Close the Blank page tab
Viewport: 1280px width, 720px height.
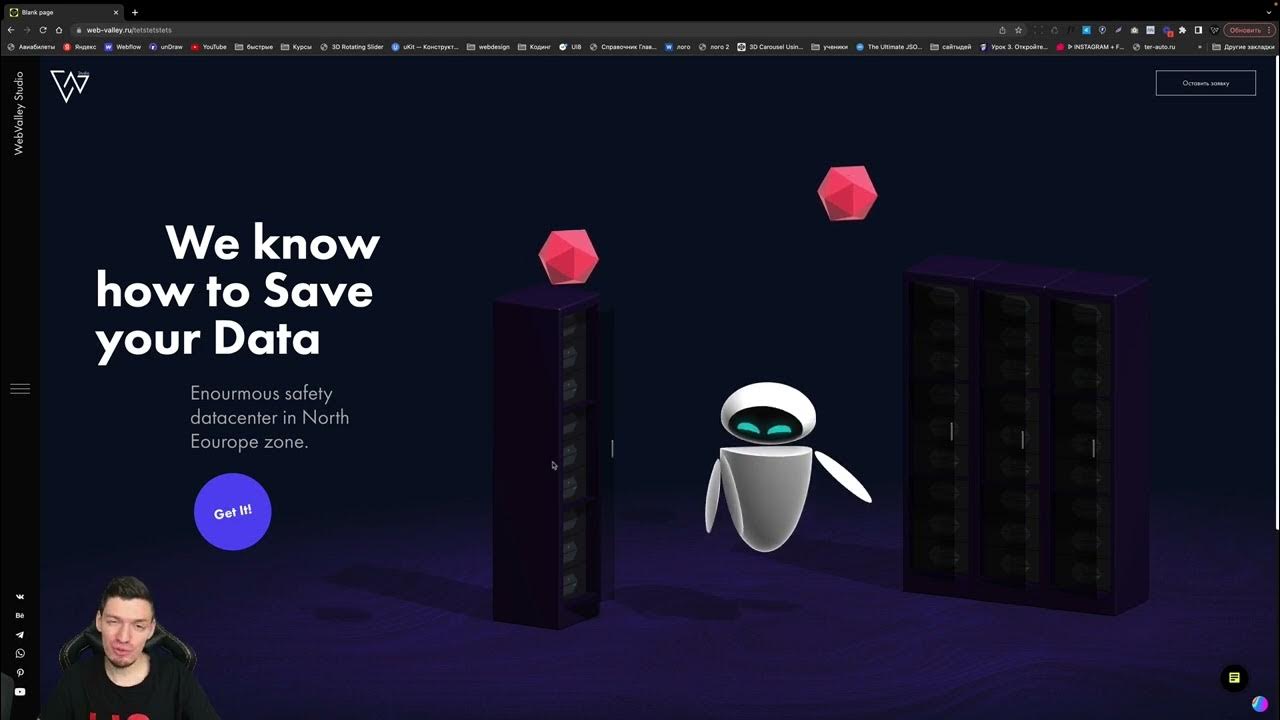click(x=115, y=12)
